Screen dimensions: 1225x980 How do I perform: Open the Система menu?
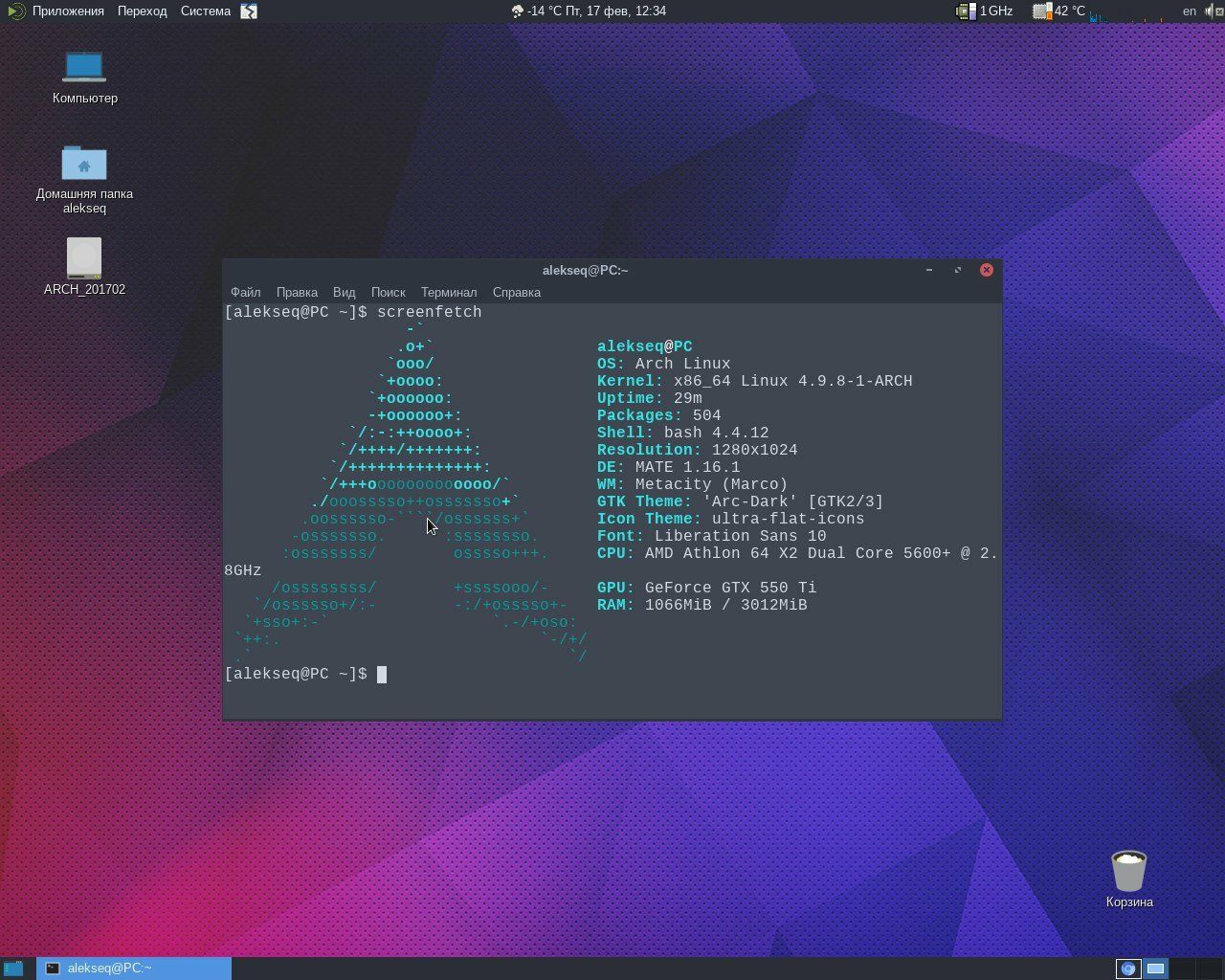[205, 11]
